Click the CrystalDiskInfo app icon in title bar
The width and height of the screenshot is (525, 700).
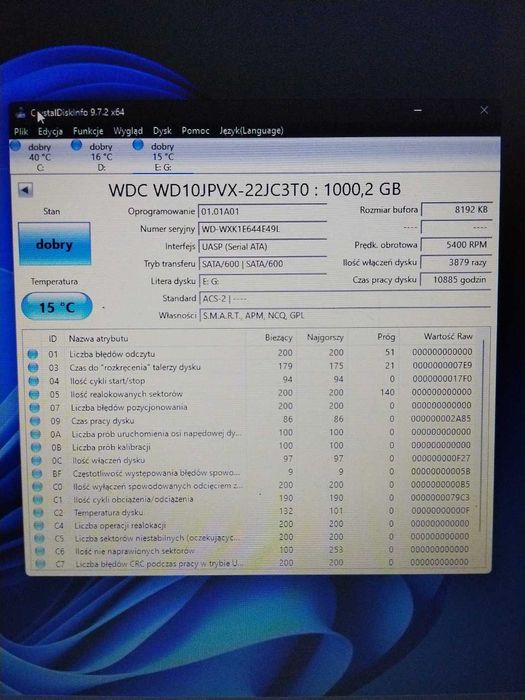pyautogui.click(x=21, y=112)
